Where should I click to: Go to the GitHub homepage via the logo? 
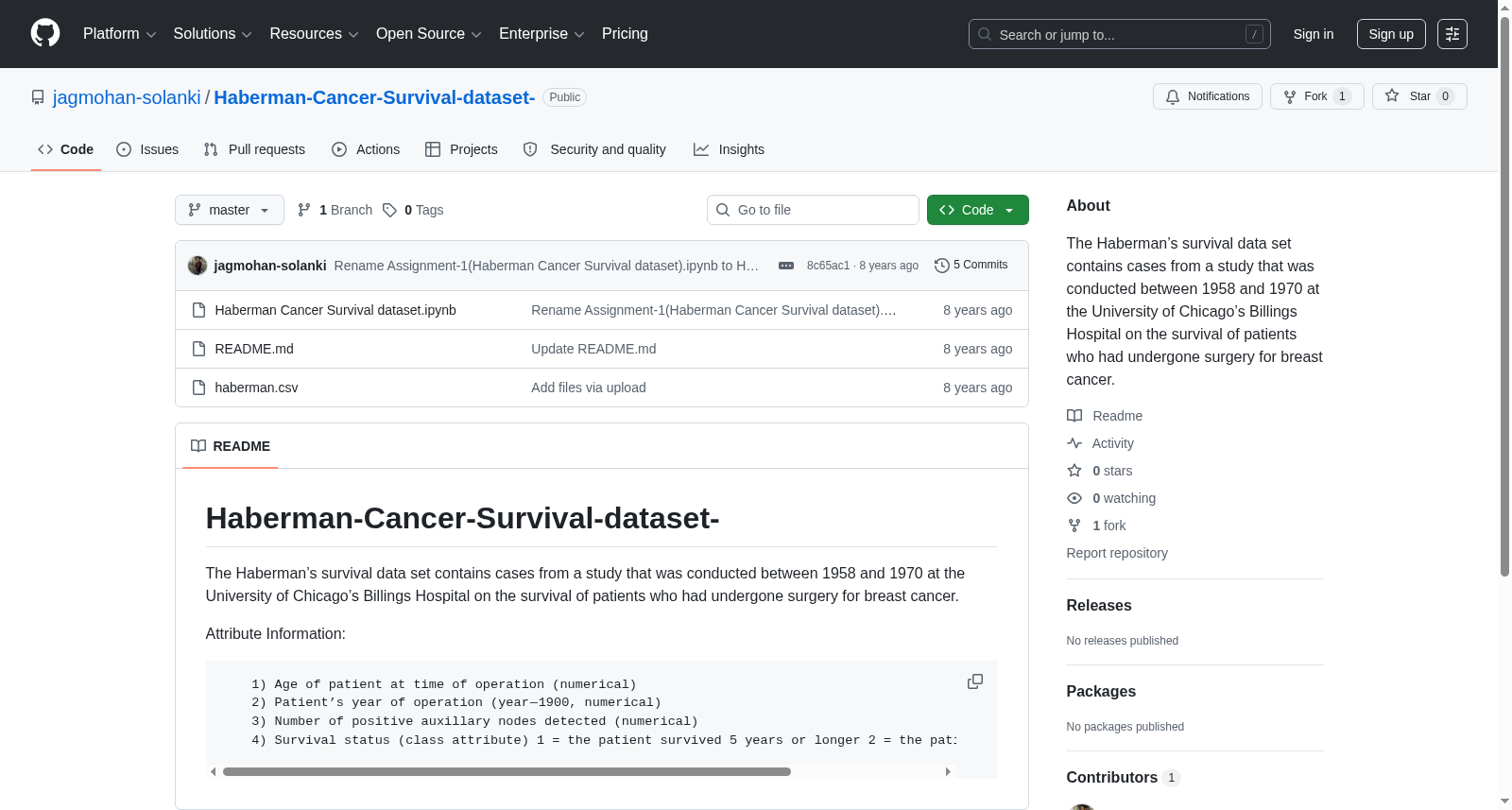point(45,33)
